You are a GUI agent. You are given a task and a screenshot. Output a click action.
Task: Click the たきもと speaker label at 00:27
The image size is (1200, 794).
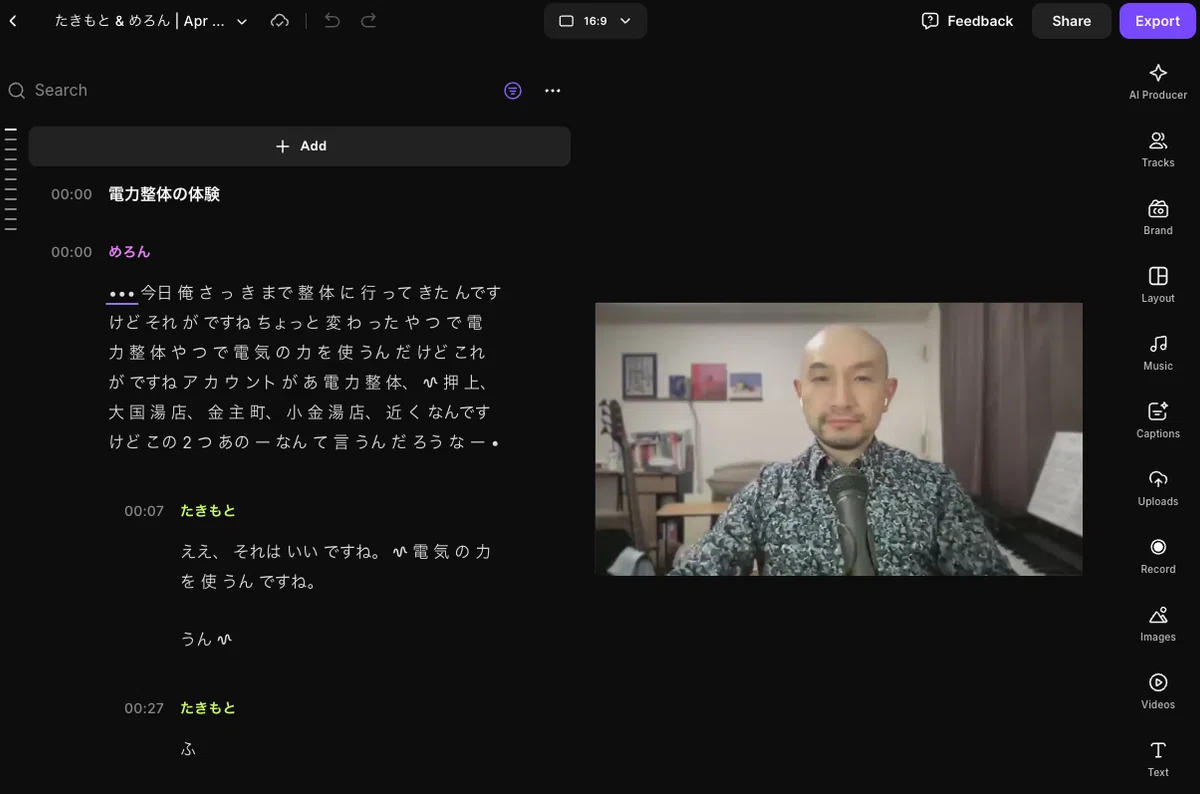[x=208, y=708]
